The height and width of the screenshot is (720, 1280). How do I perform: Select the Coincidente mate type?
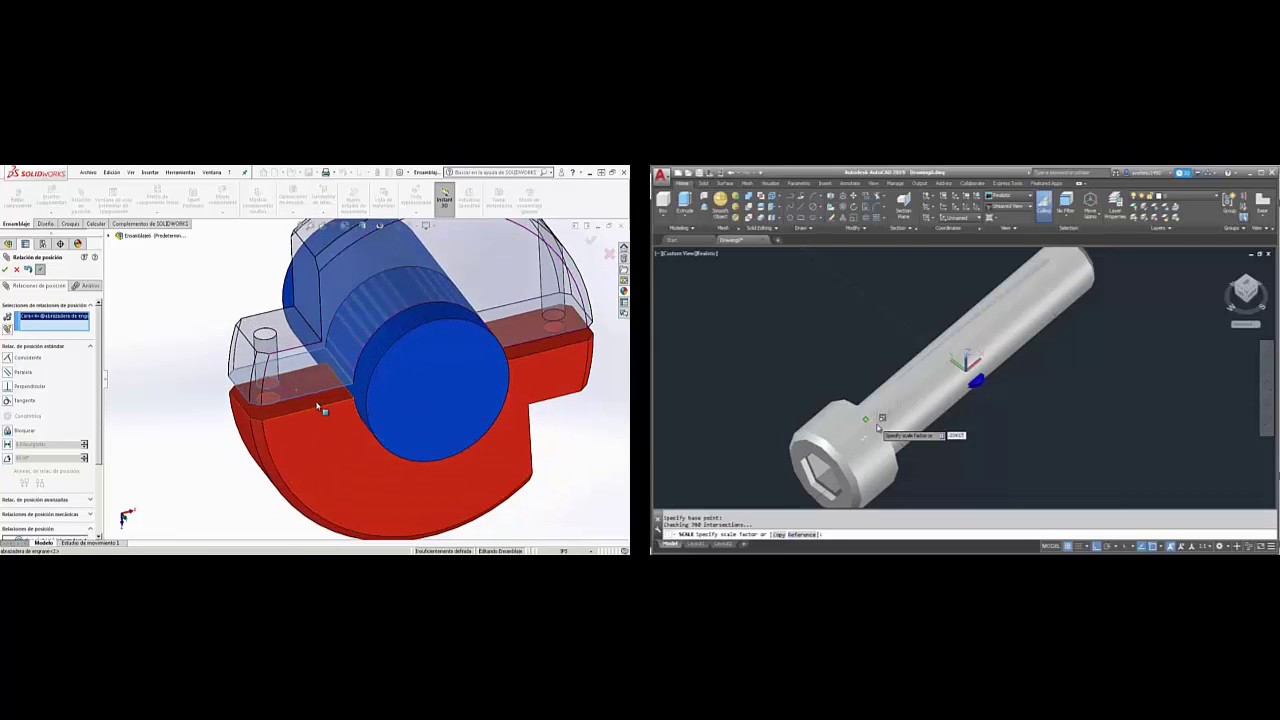click(23, 358)
